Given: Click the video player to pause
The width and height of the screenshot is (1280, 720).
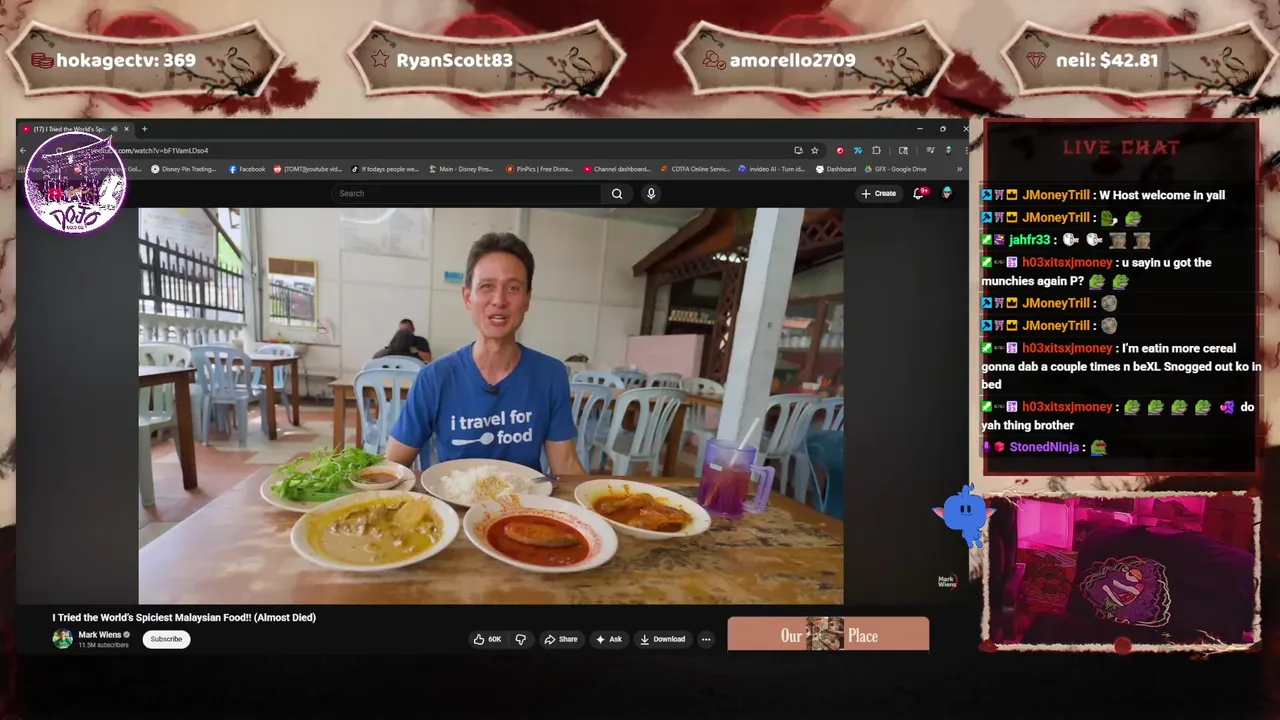Looking at the screenshot, I should tap(491, 405).
